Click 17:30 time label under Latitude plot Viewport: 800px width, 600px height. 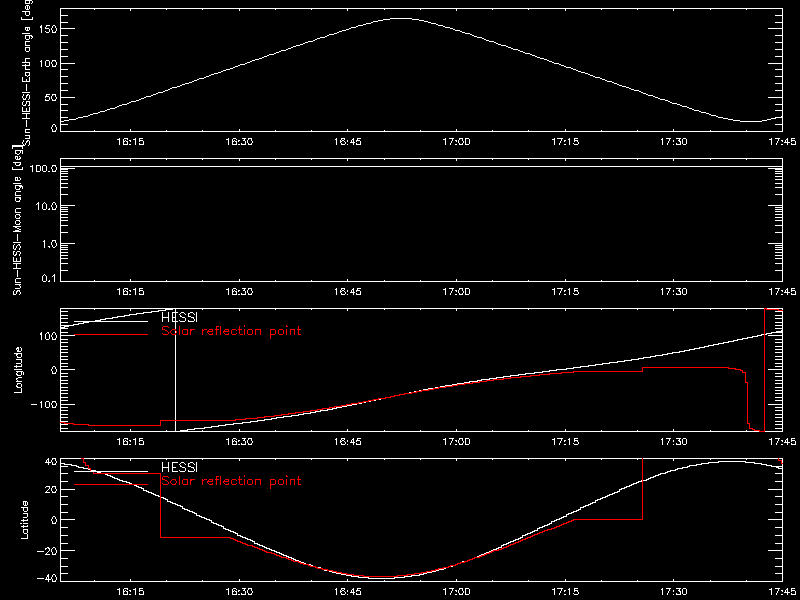click(x=674, y=592)
